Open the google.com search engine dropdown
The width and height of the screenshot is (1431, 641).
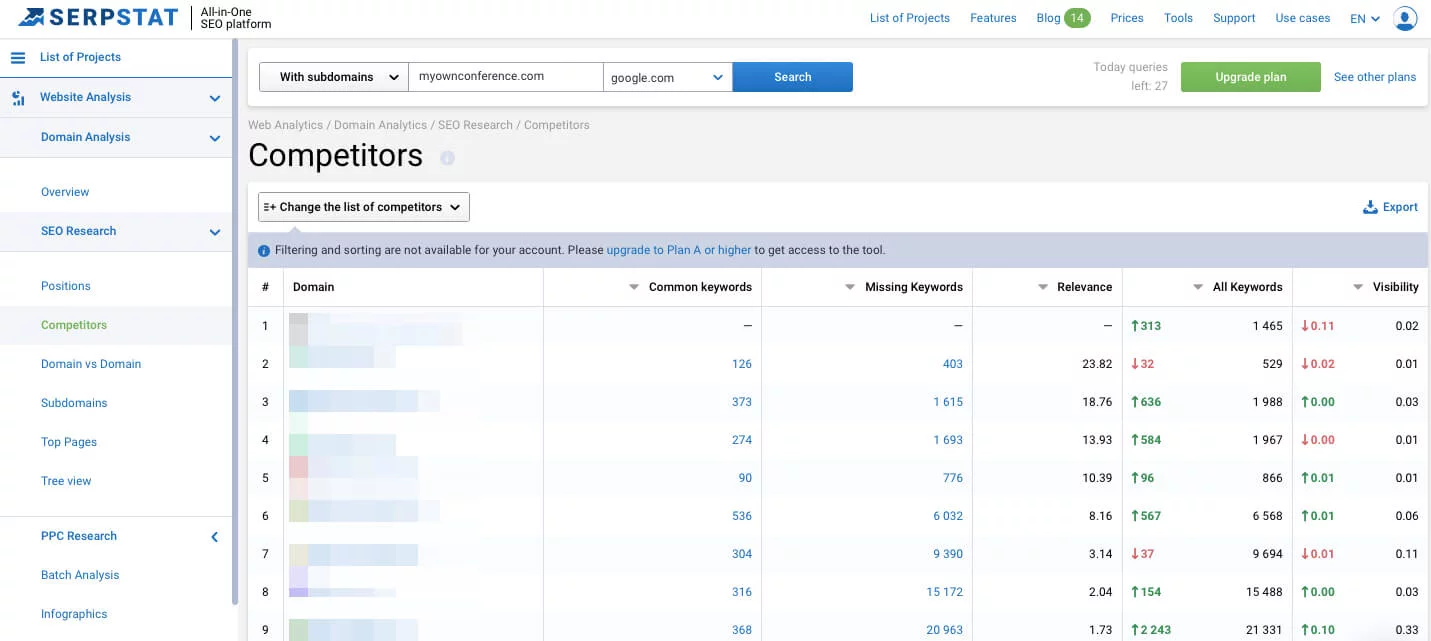click(x=667, y=77)
